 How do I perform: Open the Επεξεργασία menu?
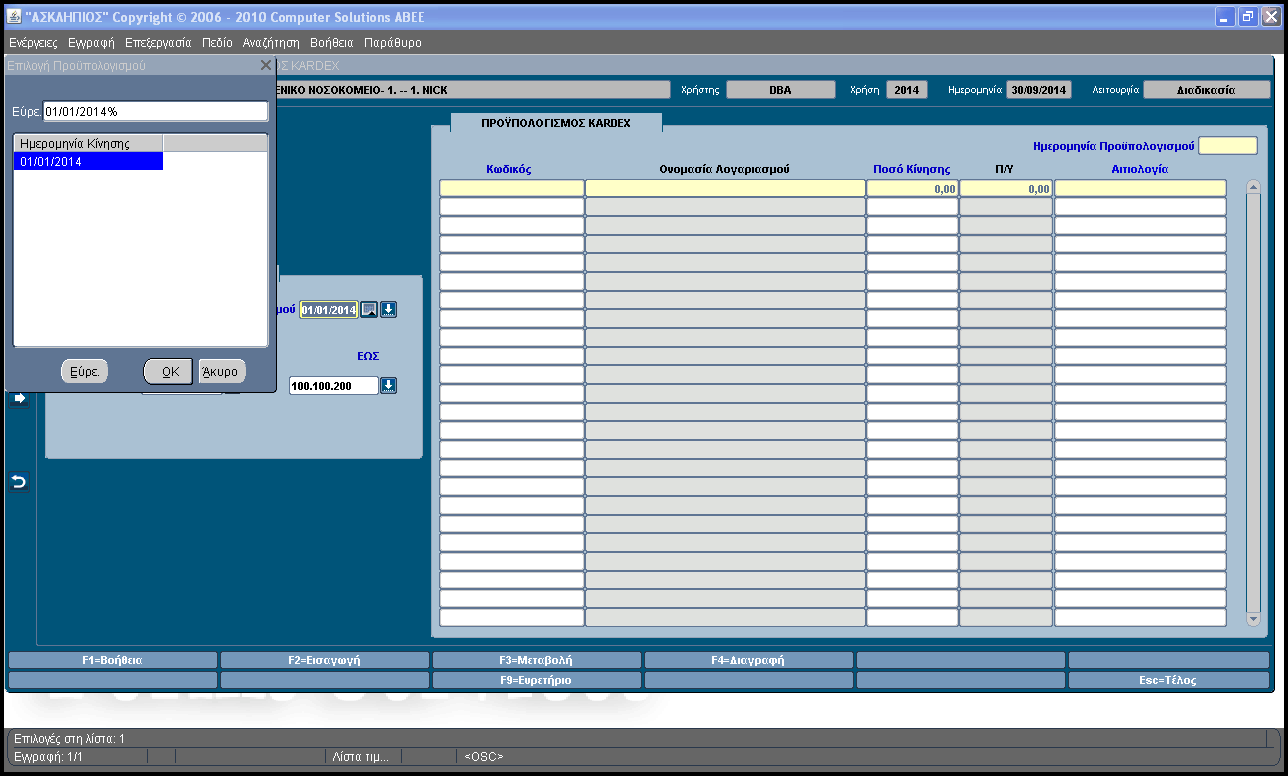pos(158,43)
